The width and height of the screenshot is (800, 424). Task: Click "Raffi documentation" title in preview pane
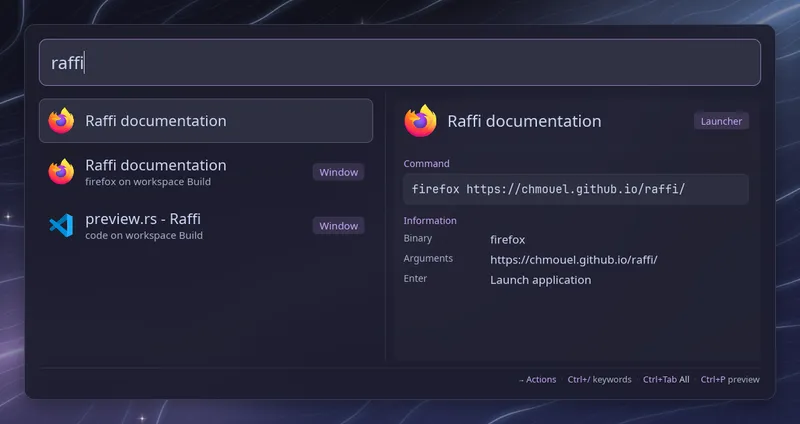524,121
